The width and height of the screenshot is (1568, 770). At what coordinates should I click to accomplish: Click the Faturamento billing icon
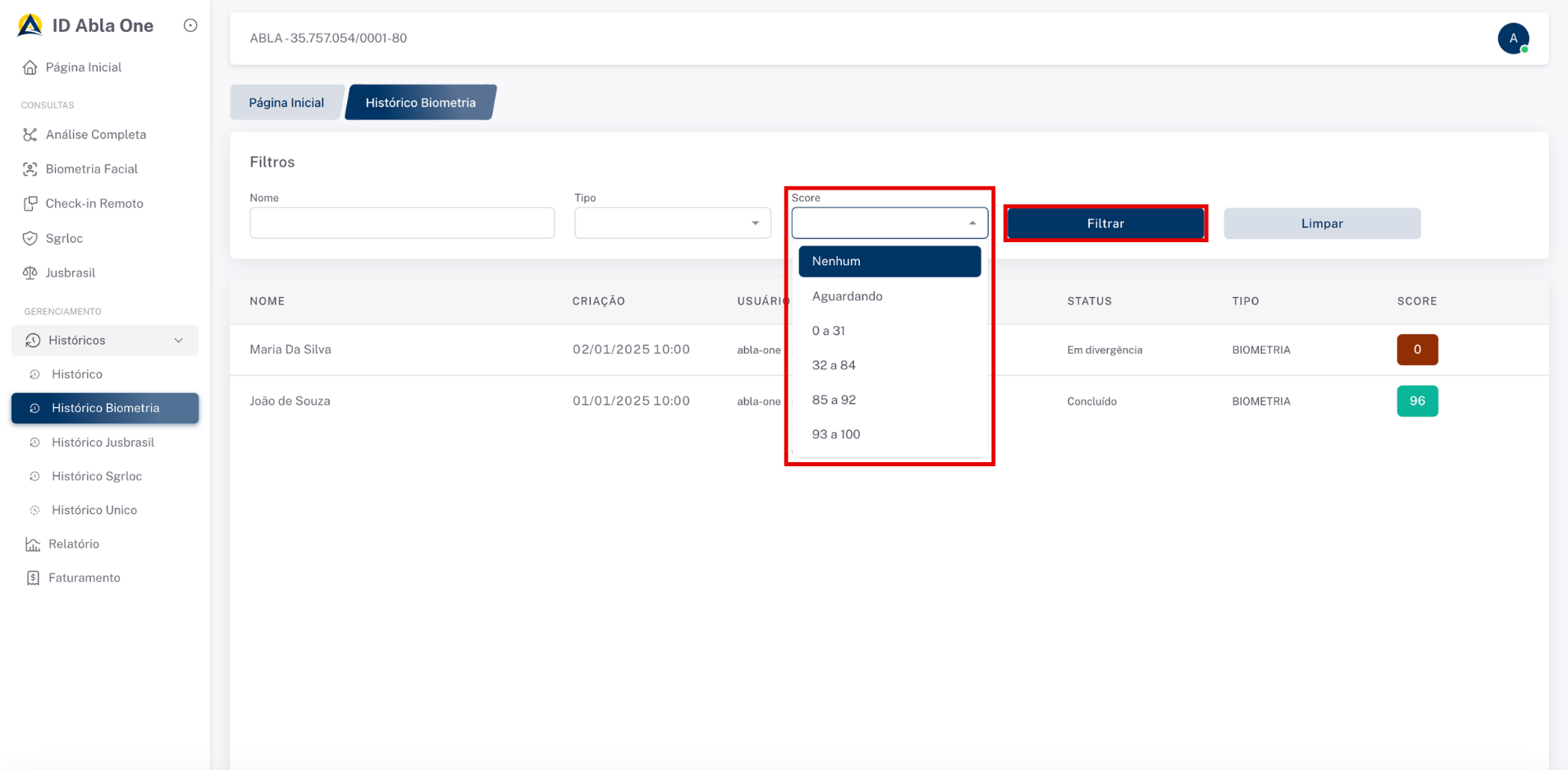33,578
